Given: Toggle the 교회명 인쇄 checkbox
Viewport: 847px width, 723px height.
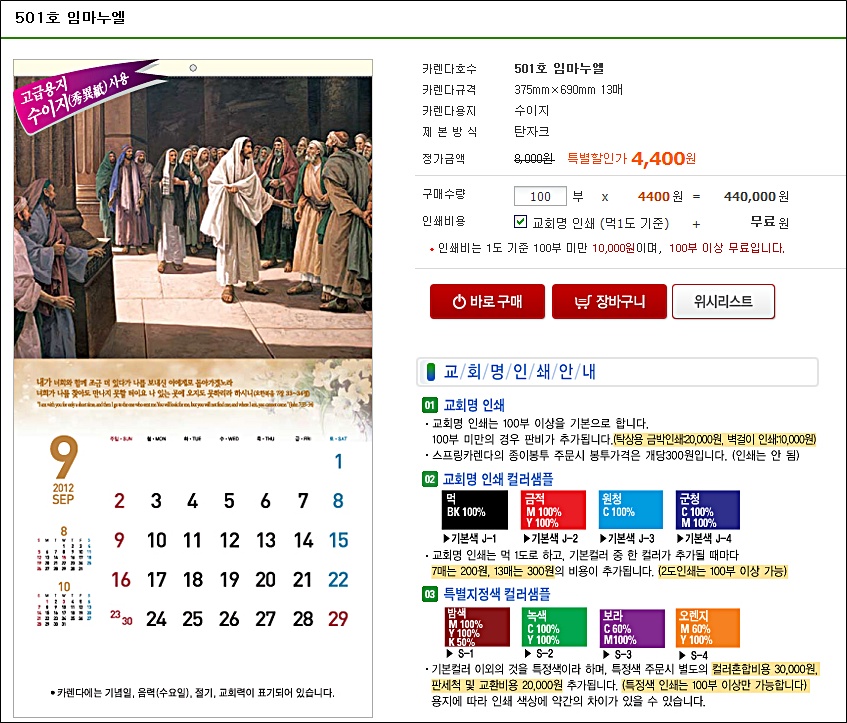Looking at the screenshot, I should [x=520, y=222].
